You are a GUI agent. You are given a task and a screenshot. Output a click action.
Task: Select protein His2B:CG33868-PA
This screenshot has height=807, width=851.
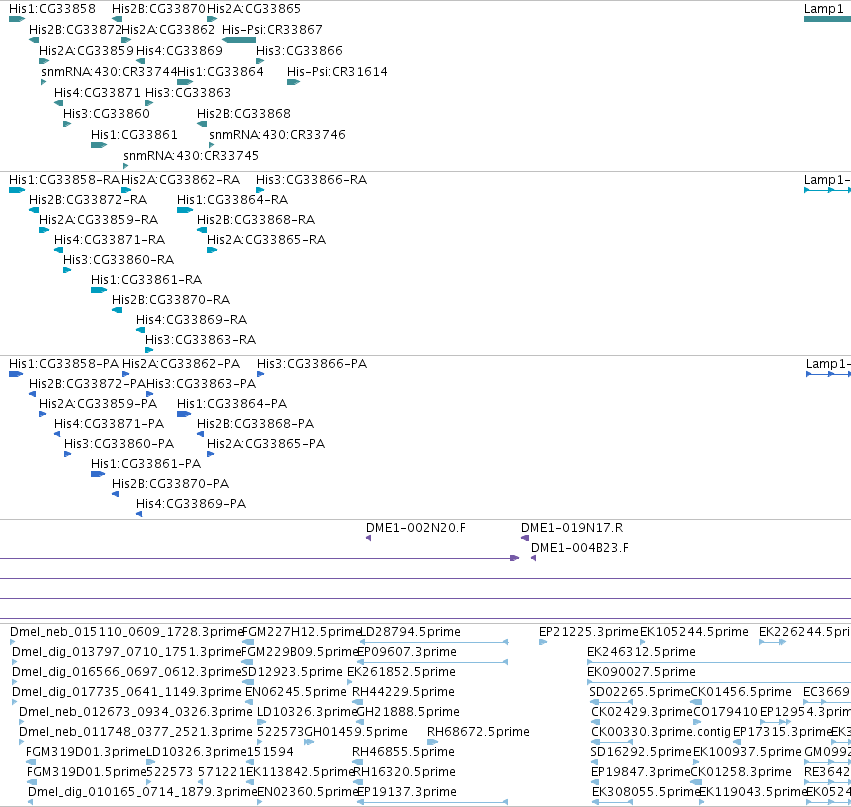(255, 424)
